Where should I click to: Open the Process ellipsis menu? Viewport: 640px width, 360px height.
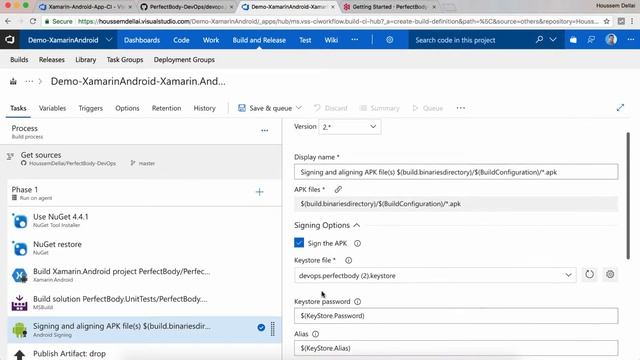[x=264, y=131]
